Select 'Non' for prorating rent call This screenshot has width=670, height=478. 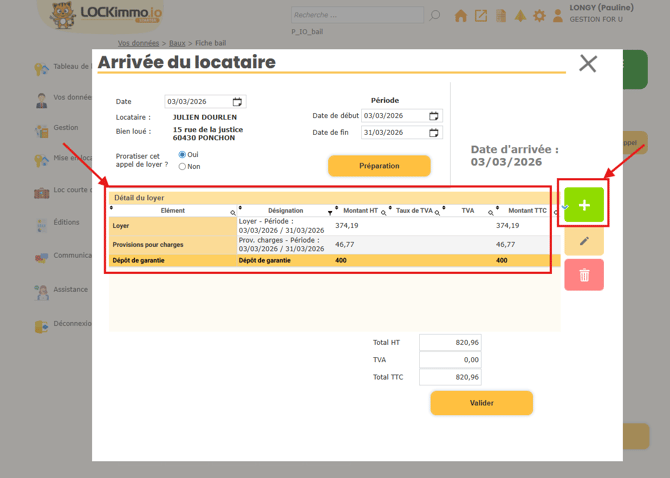pos(182,167)
